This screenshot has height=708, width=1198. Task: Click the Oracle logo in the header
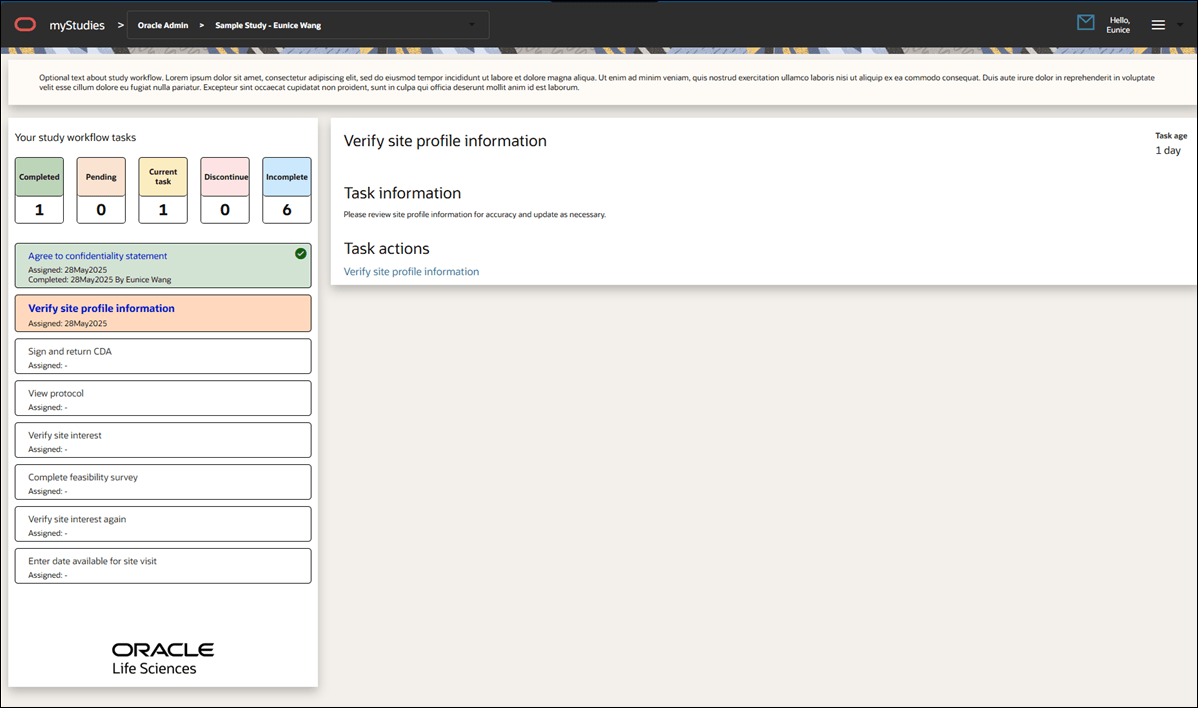click(x=25, y=24)
